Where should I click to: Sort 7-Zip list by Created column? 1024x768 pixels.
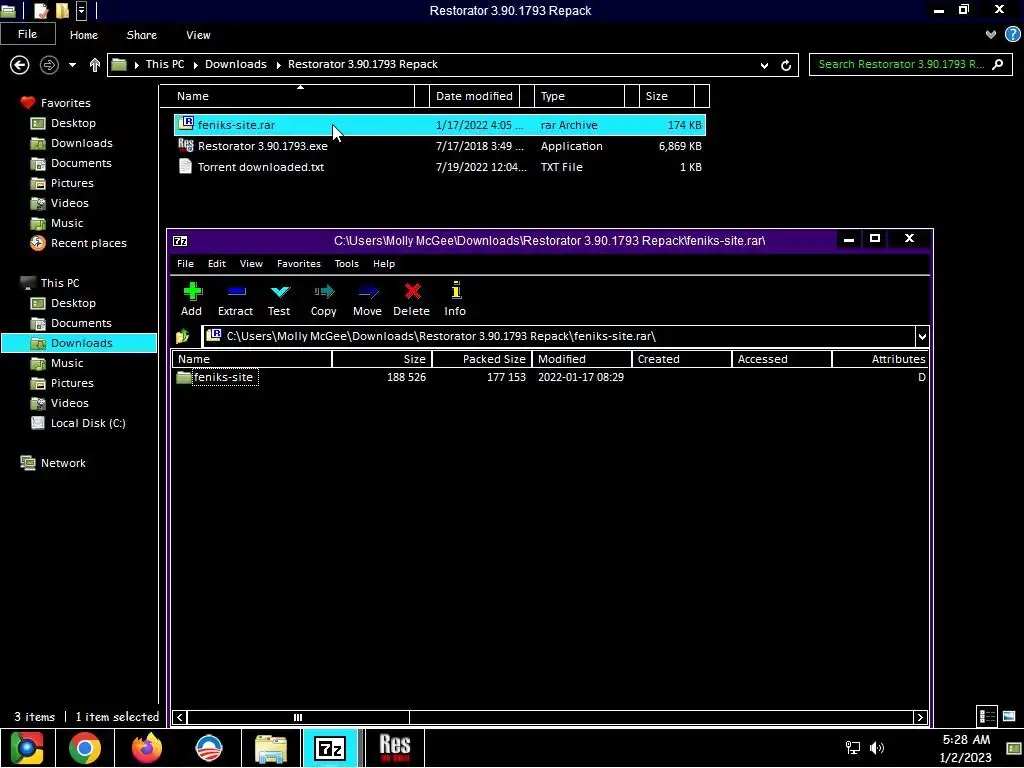[682, 359]
